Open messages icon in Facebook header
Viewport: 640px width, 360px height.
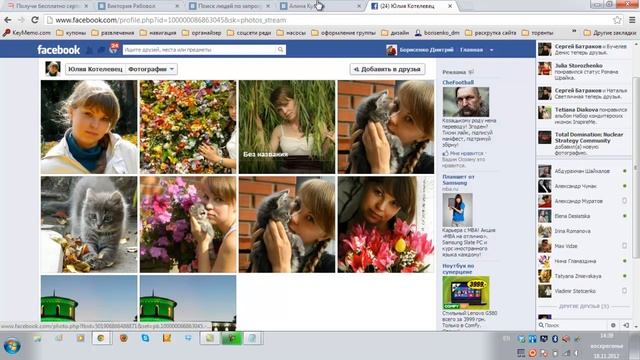101,50
